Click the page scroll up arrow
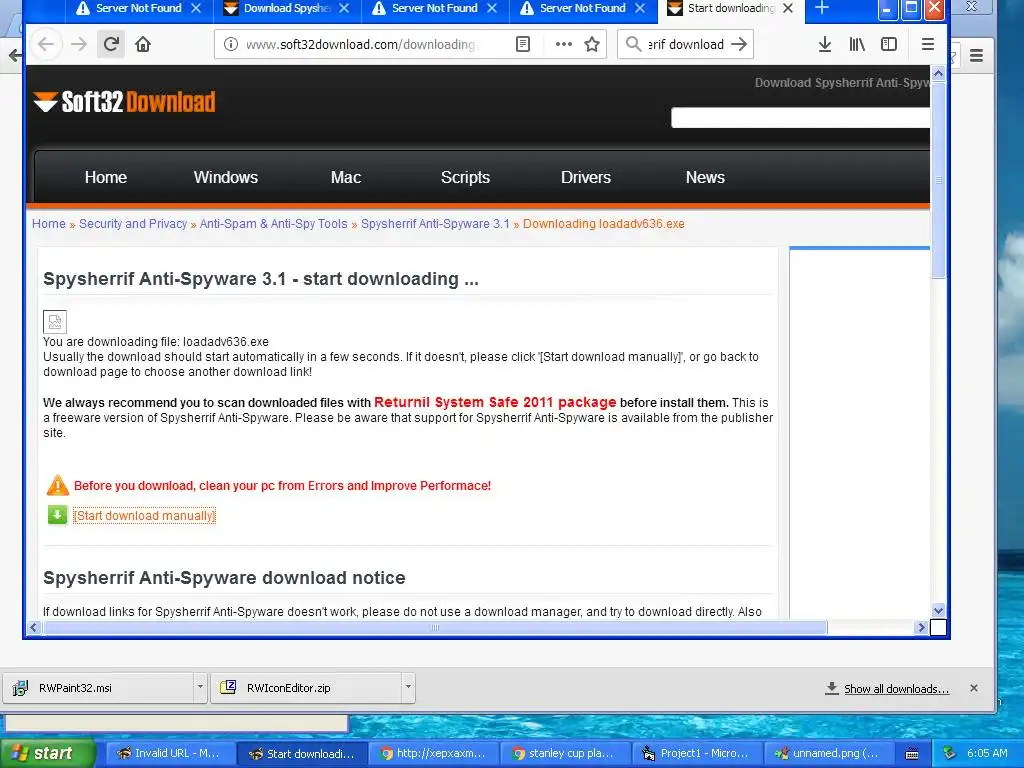 click(938, 74)
